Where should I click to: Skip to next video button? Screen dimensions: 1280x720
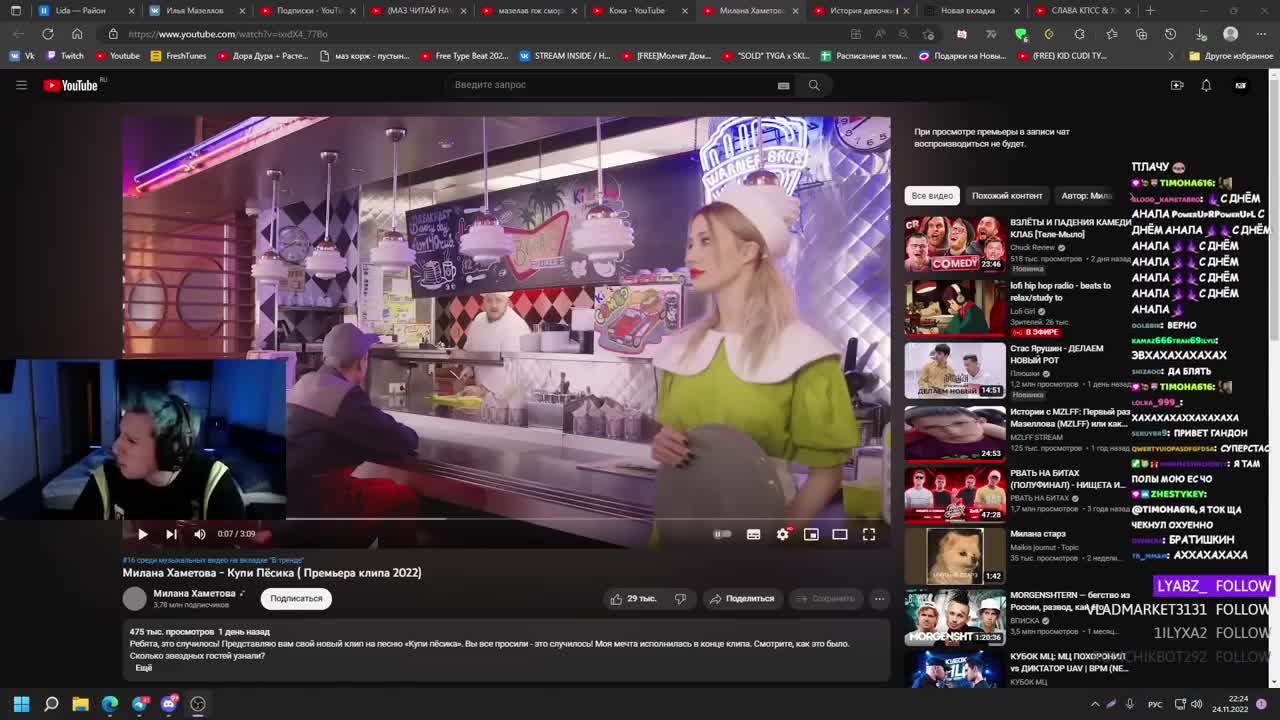[x=171, y=534]
